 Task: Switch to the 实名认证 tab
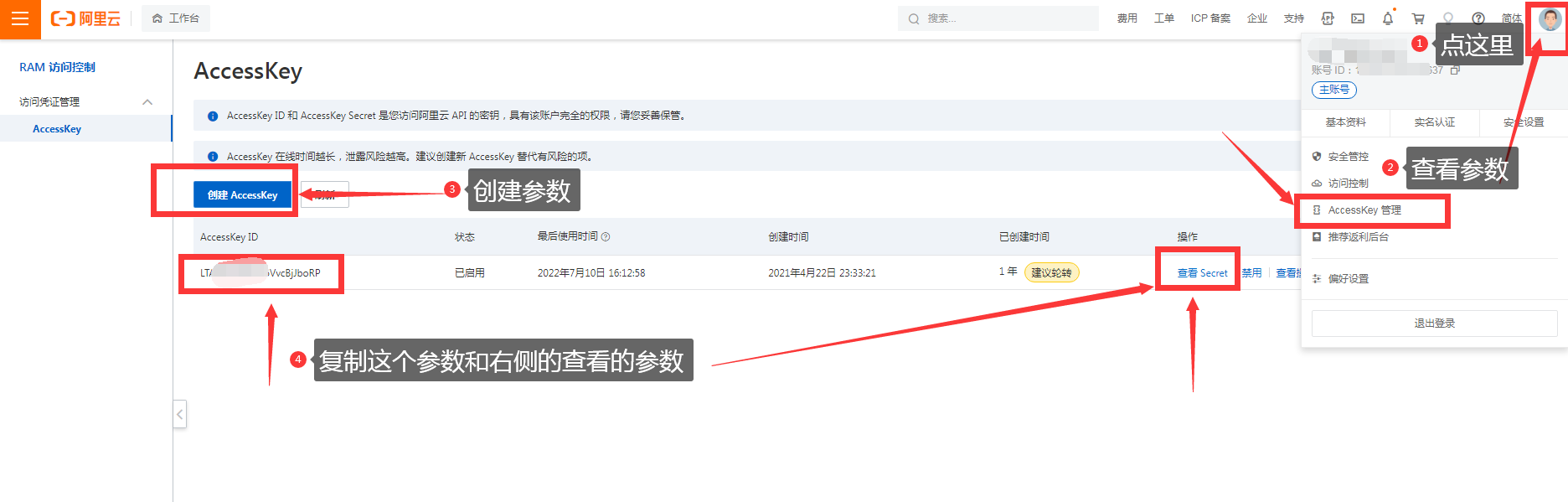click(1435, 122)
